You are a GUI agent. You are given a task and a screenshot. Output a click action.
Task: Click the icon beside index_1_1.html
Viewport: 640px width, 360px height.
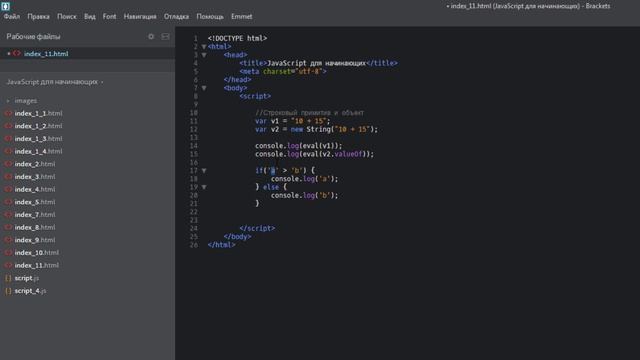[8, 113]
